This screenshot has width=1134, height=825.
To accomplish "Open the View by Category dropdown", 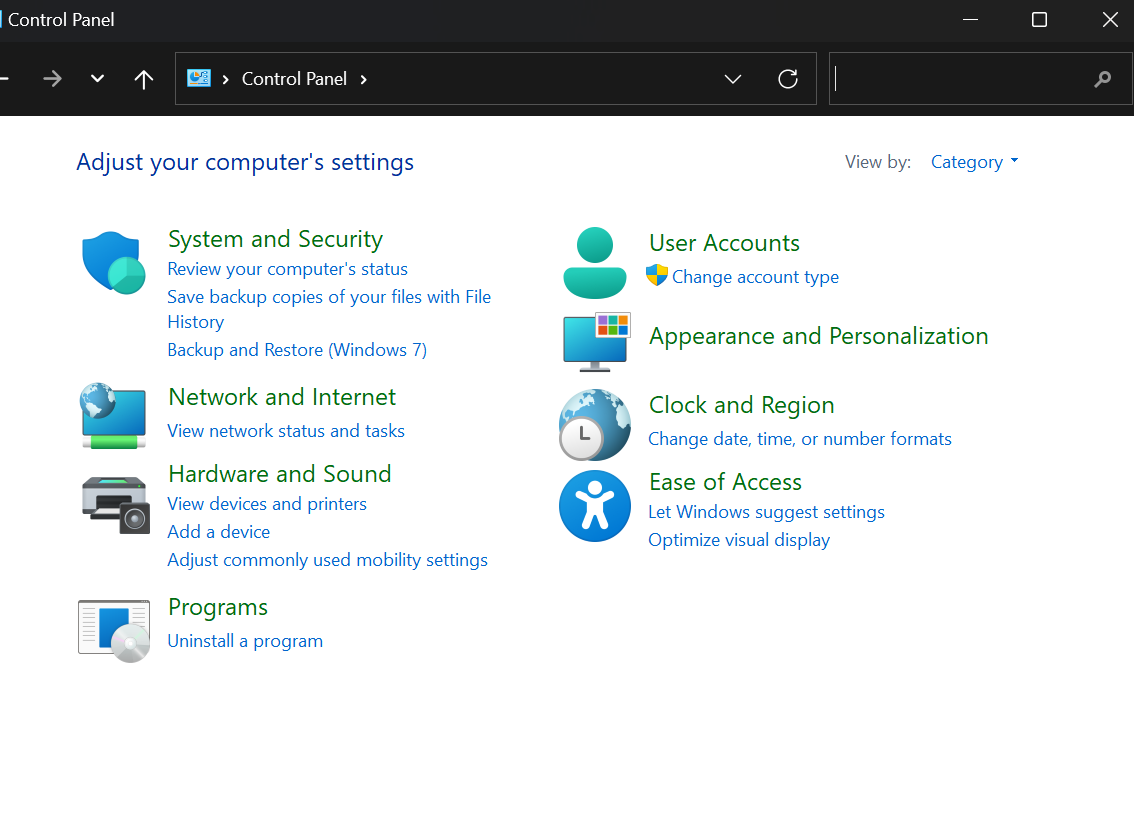I will coord(973,162).
